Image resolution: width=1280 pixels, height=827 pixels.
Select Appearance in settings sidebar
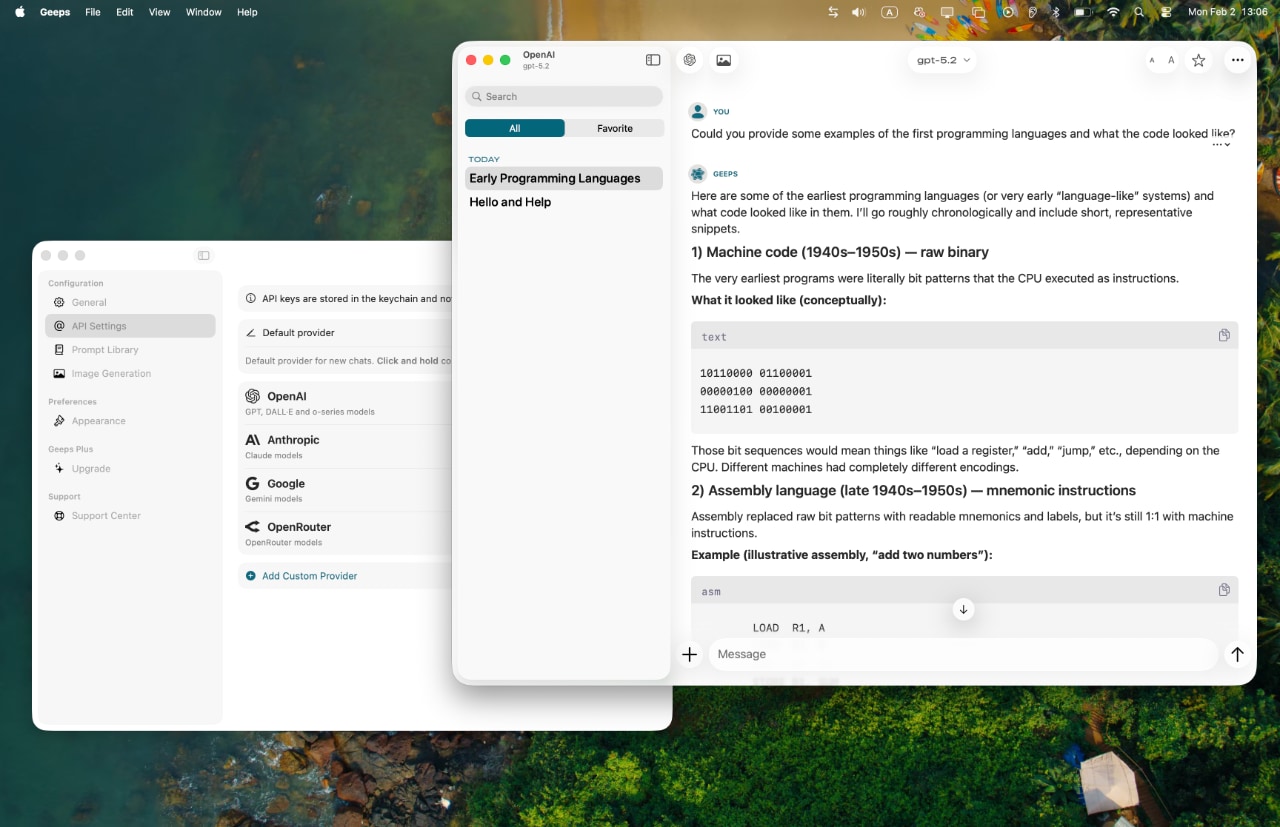98,421
